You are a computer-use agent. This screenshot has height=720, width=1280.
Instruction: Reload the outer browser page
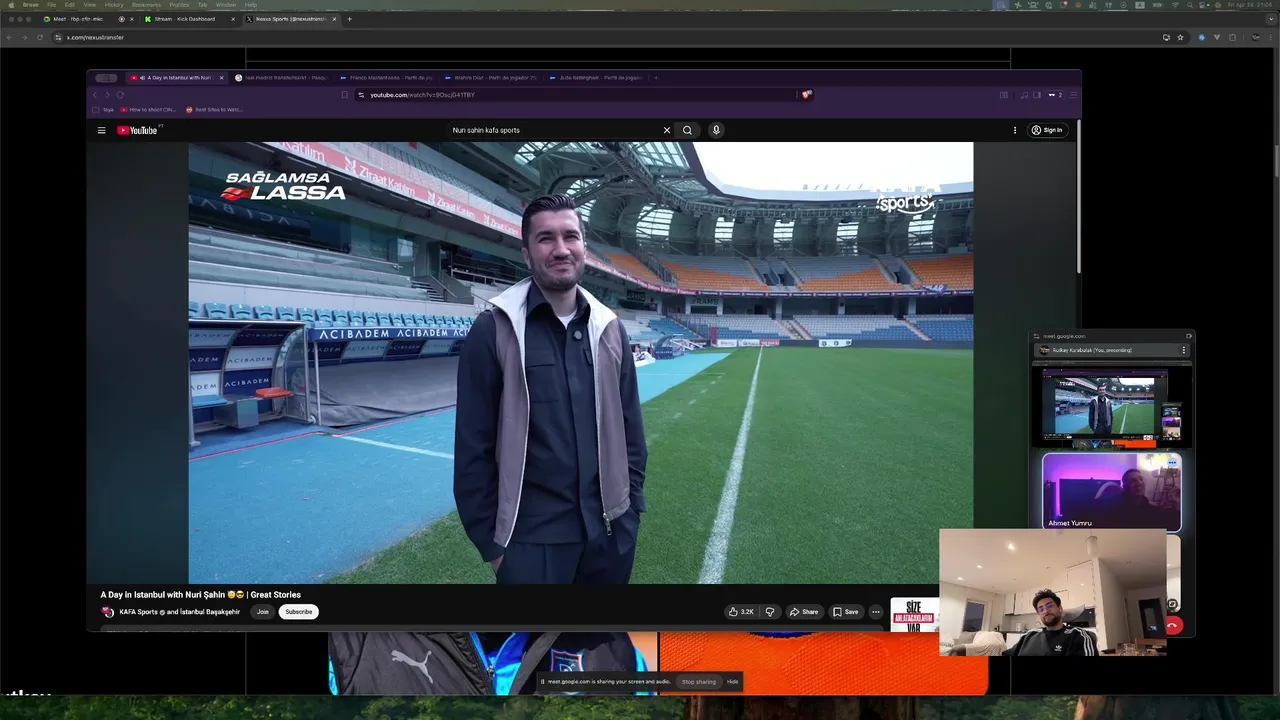(x=40, y=37)
